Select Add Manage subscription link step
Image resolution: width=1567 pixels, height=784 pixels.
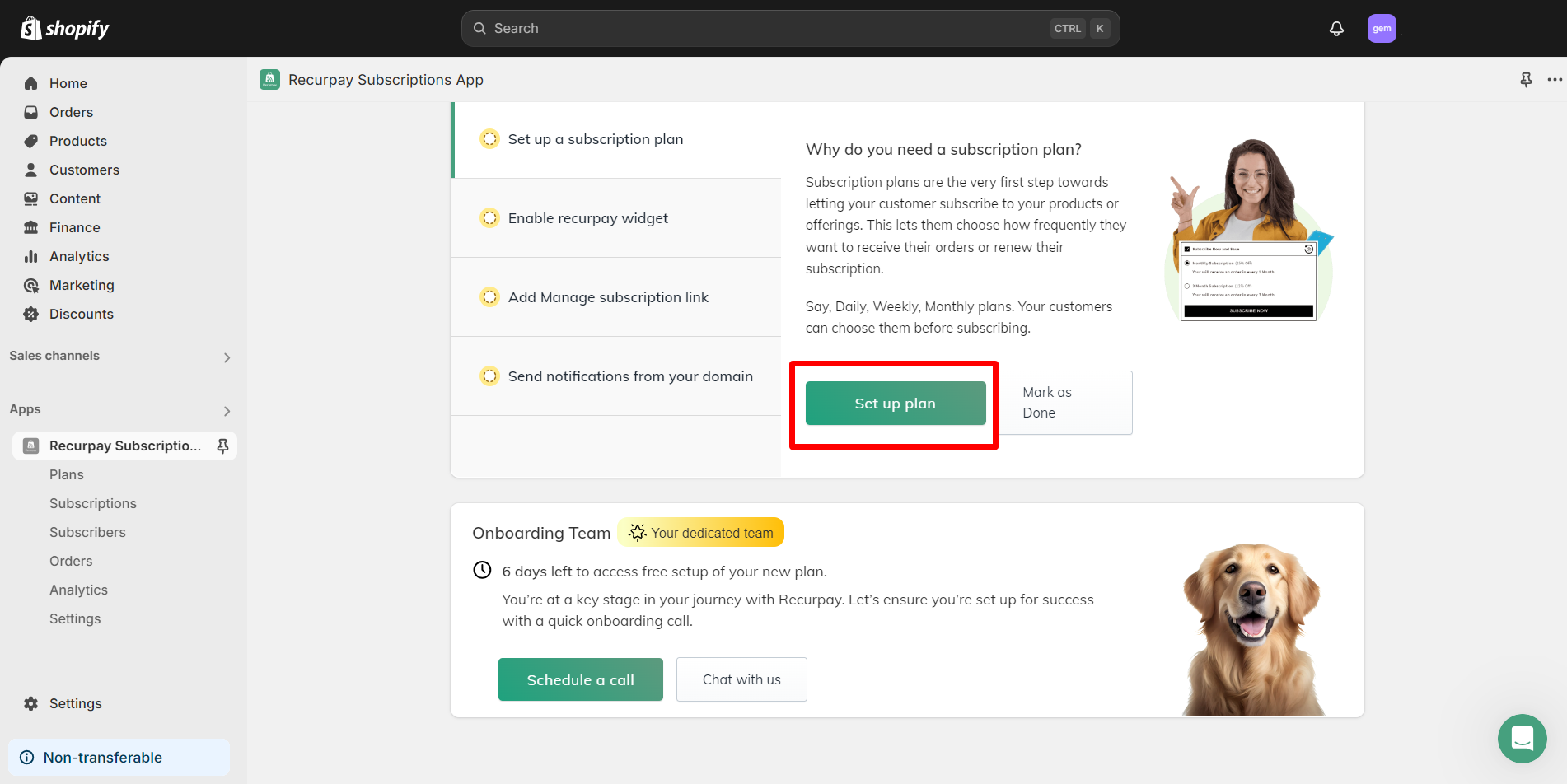[608, 297]
